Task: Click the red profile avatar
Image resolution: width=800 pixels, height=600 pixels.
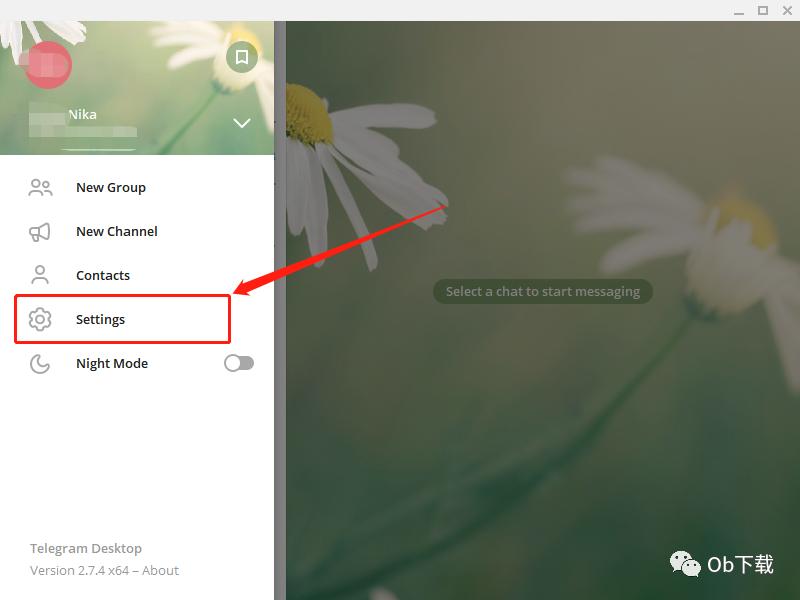Action: 48,65
